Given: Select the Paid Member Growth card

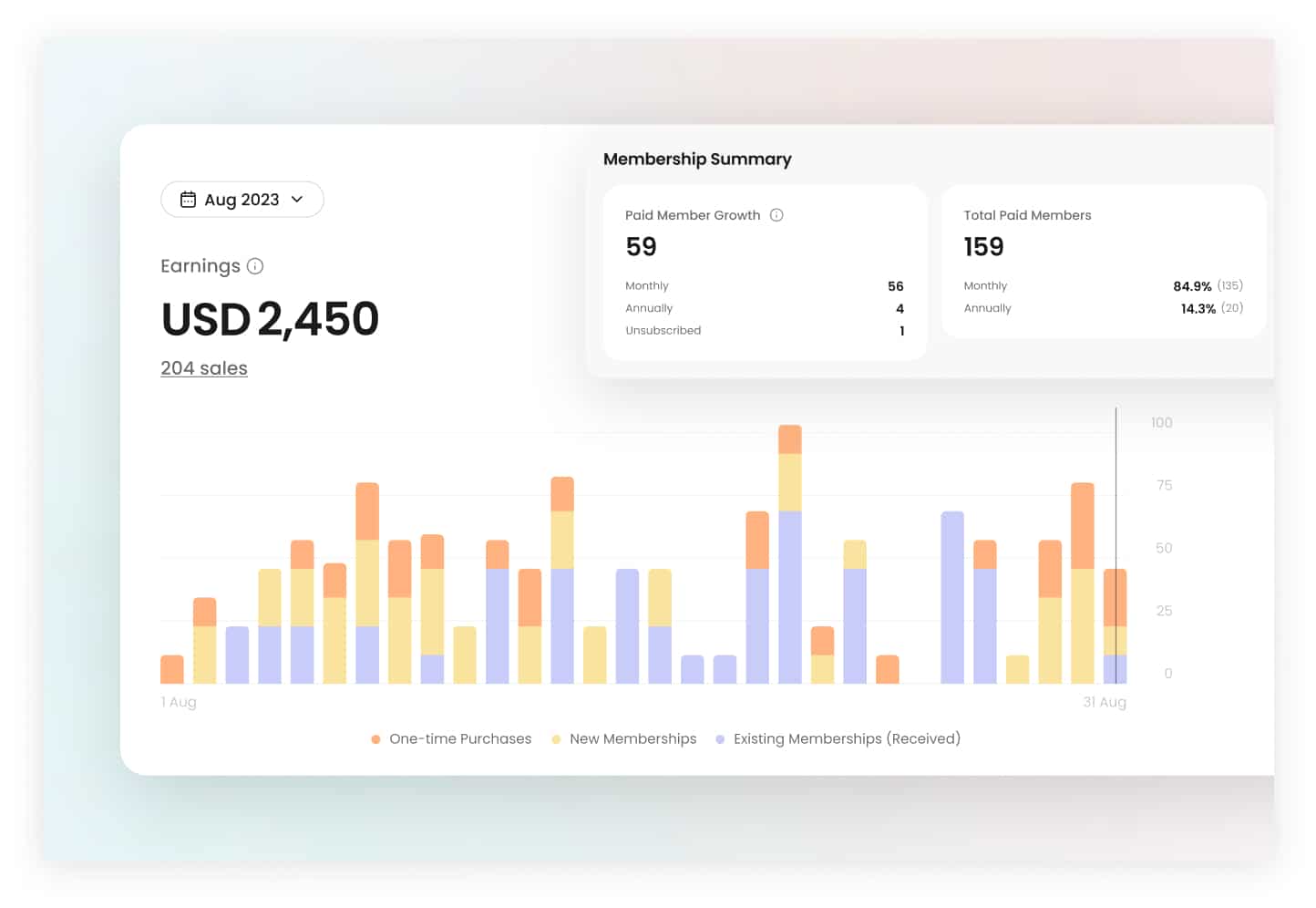Looking at the screenshot, I should pos(765,272).
